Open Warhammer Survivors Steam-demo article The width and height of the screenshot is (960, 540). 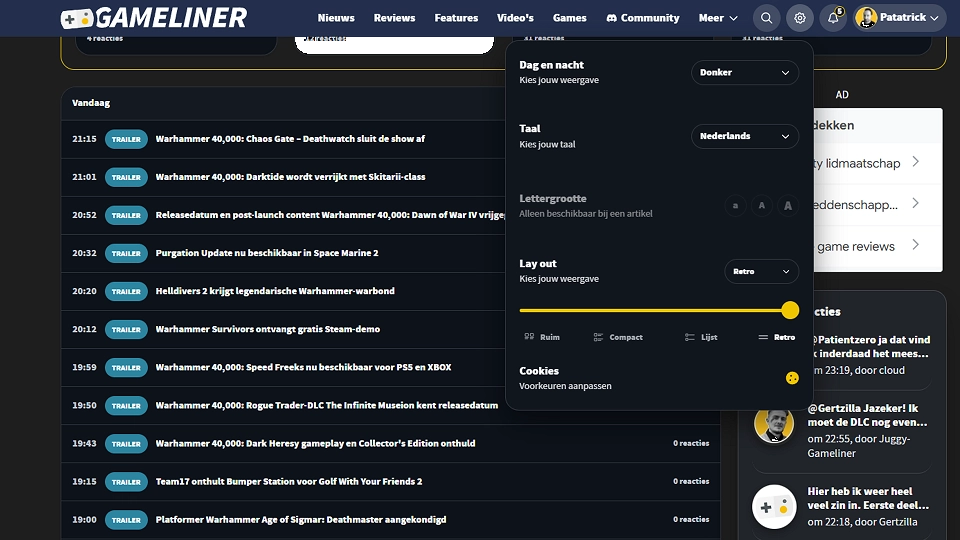click(x=268, y=329)
